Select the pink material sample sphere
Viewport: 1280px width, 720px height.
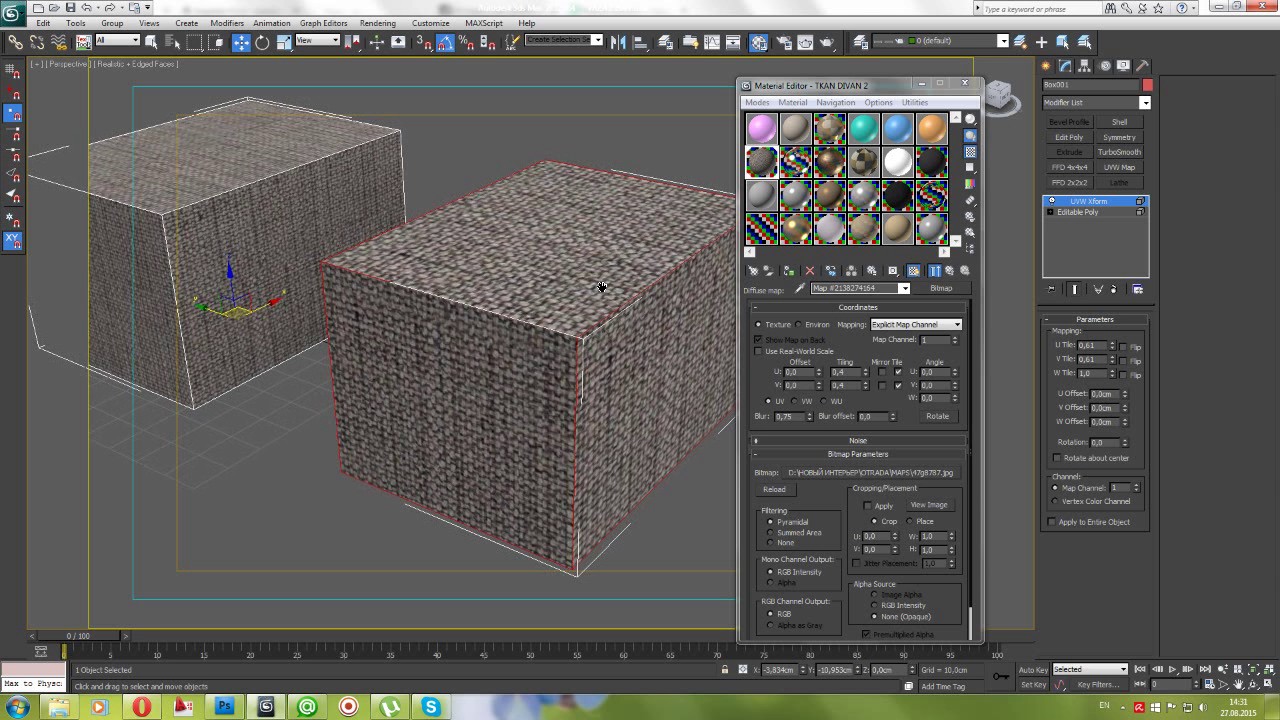761,128
